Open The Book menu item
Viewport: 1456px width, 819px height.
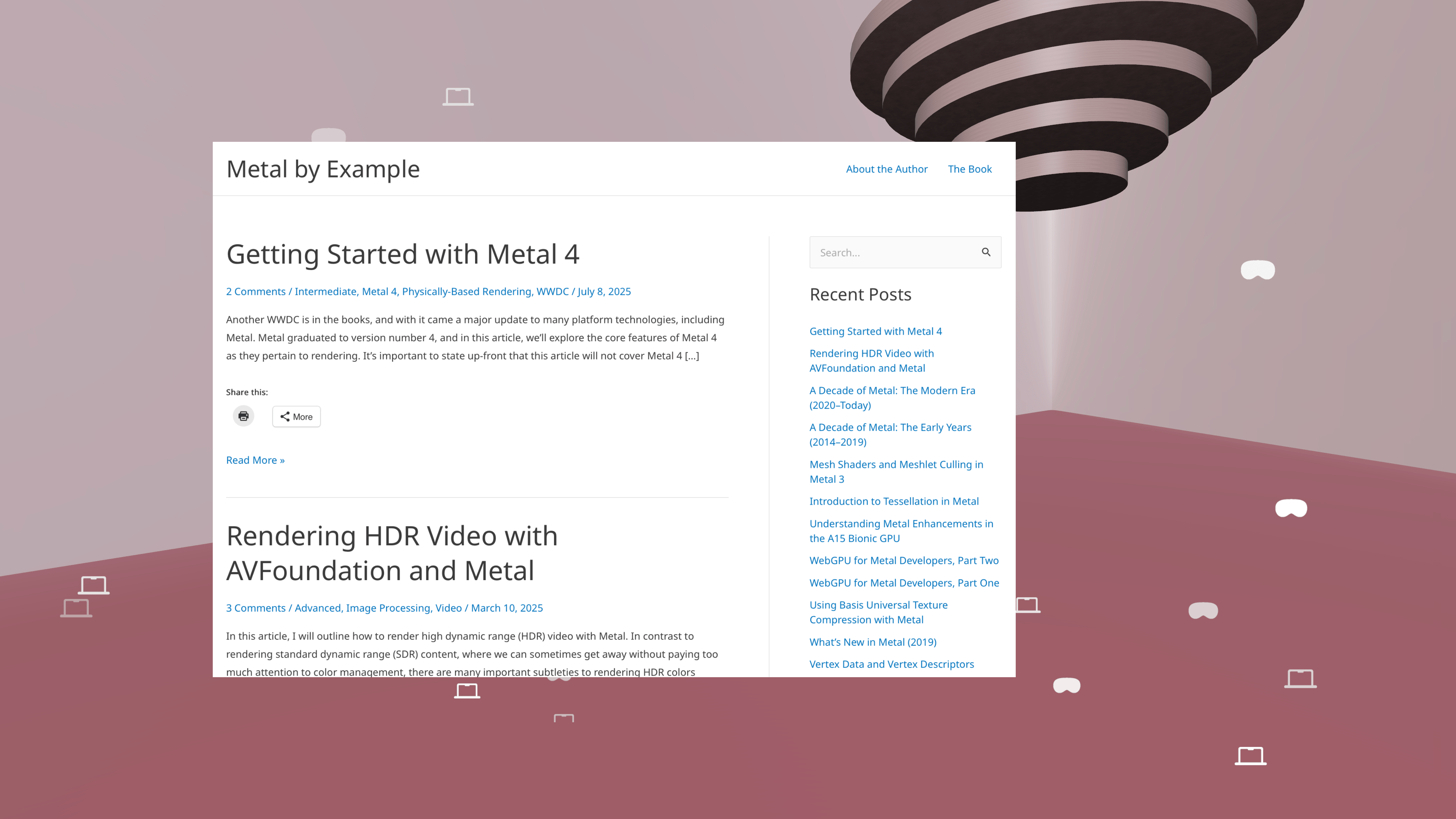tap(970, 169)
